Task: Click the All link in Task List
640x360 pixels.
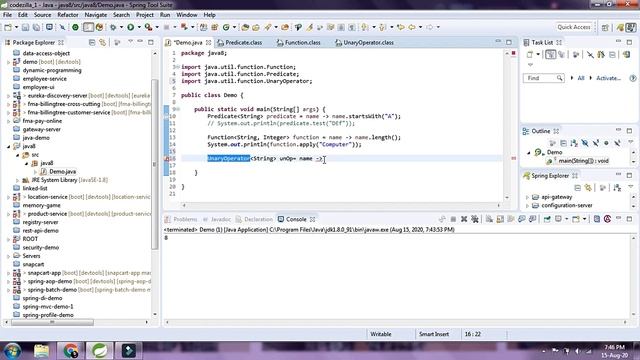Action: tap(581, 78)
